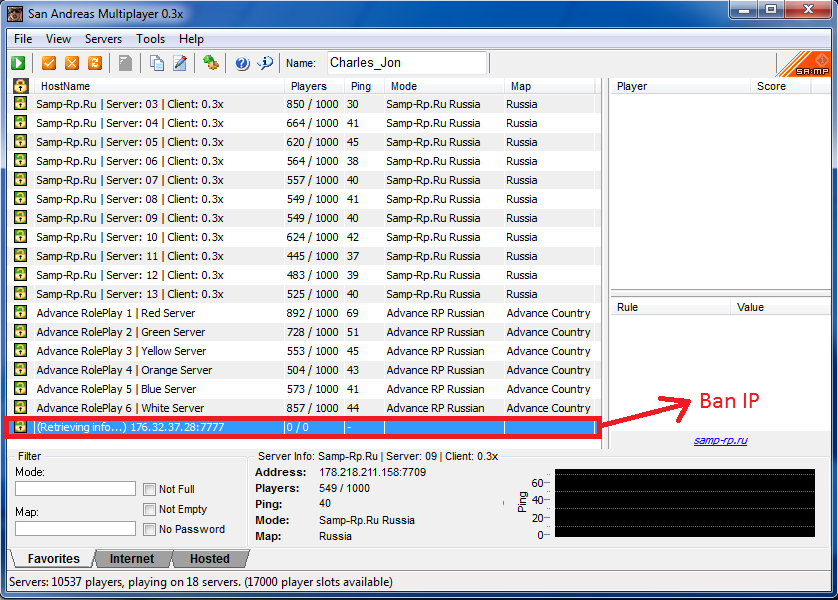
Task: Select Advance RolePlay 6 White Server row
Action: 302,408
